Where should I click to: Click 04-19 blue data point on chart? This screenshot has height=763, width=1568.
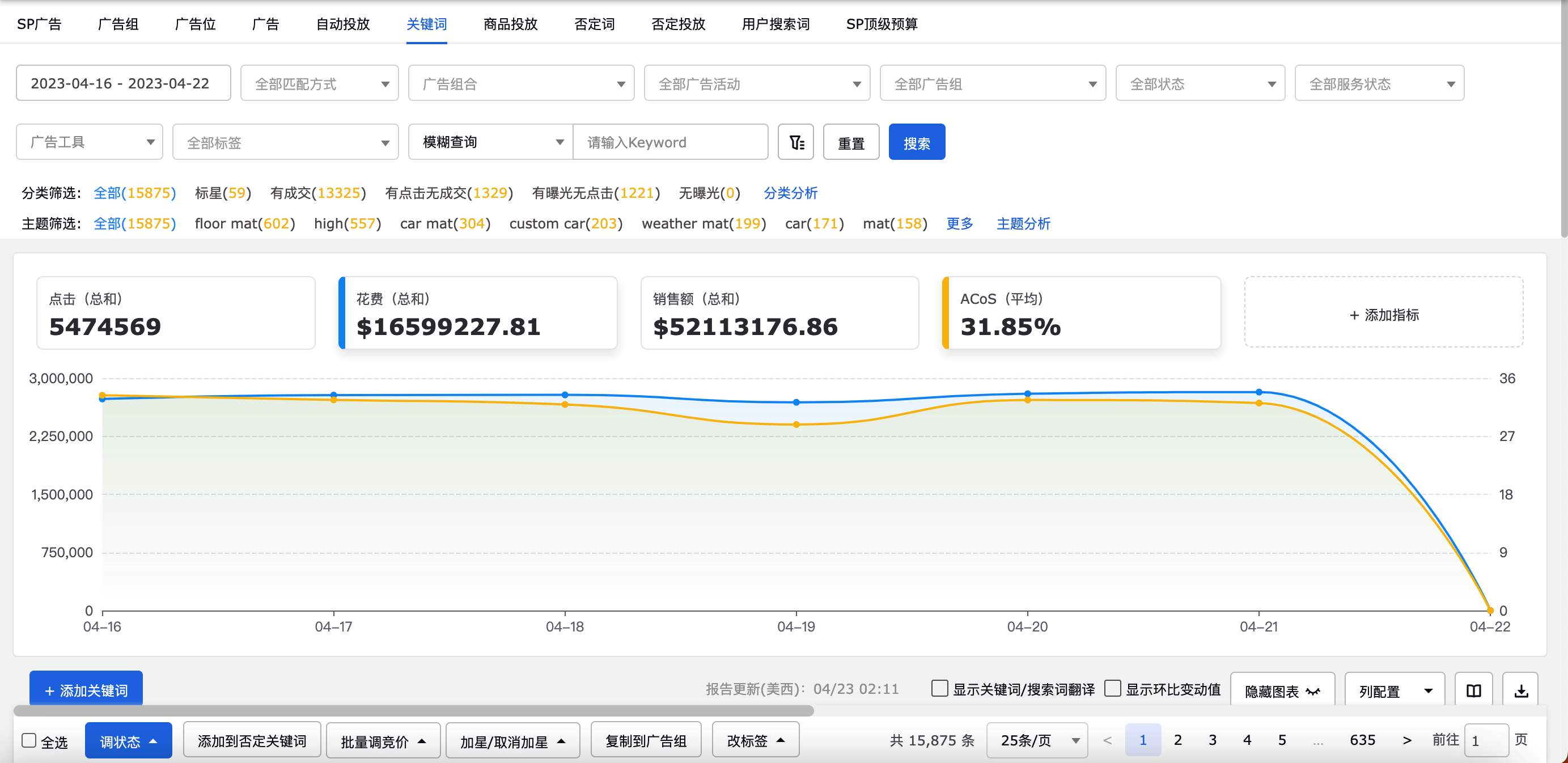coord(796,402)
